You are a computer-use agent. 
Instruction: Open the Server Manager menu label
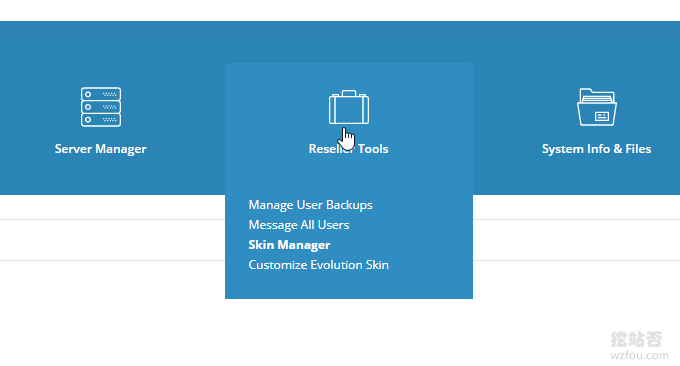101,149
